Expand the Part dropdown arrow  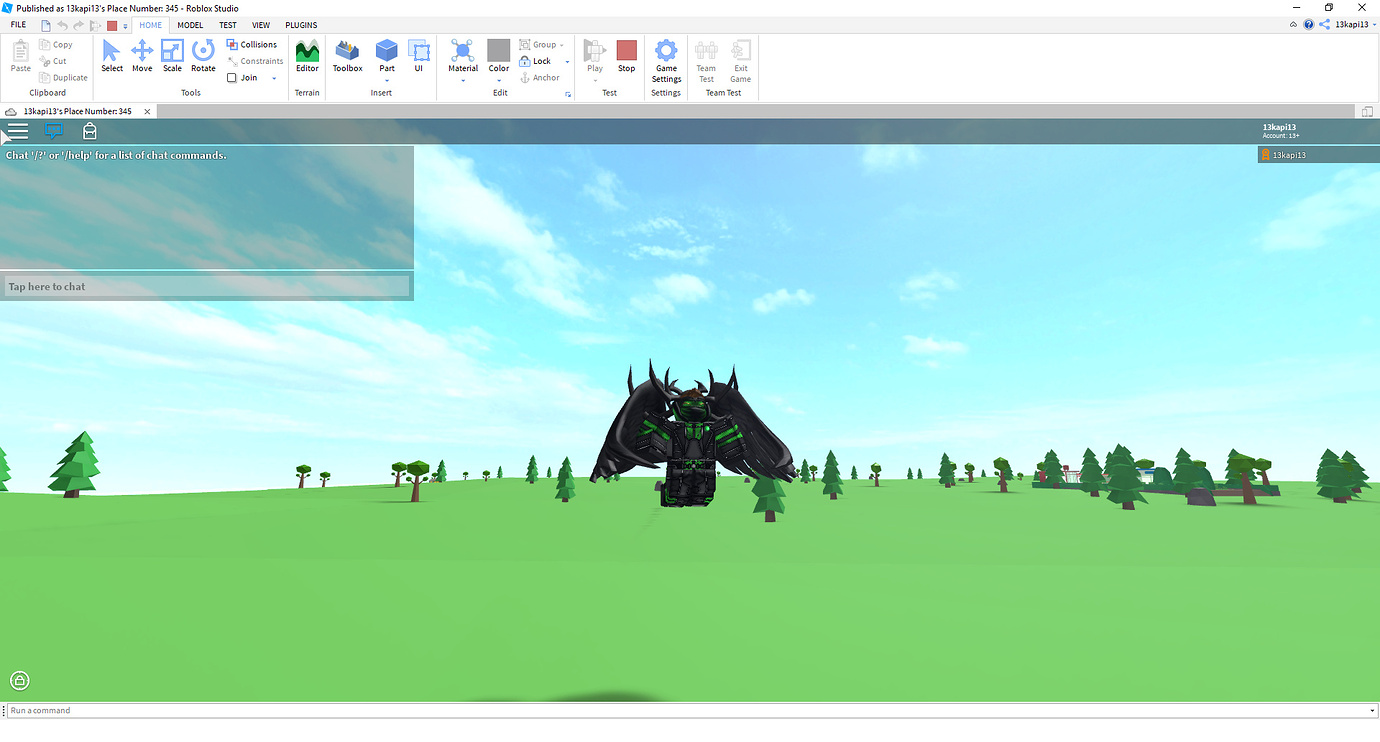tap(387, 81)
